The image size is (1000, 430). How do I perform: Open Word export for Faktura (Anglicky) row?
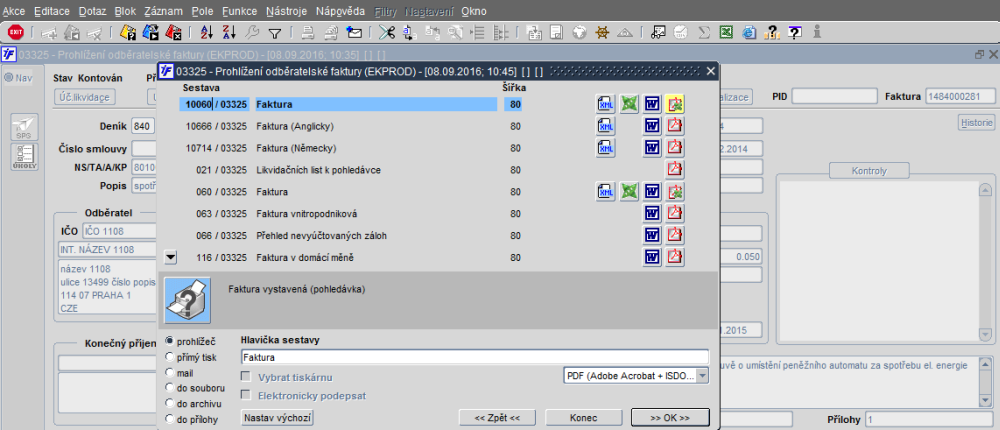652,126
